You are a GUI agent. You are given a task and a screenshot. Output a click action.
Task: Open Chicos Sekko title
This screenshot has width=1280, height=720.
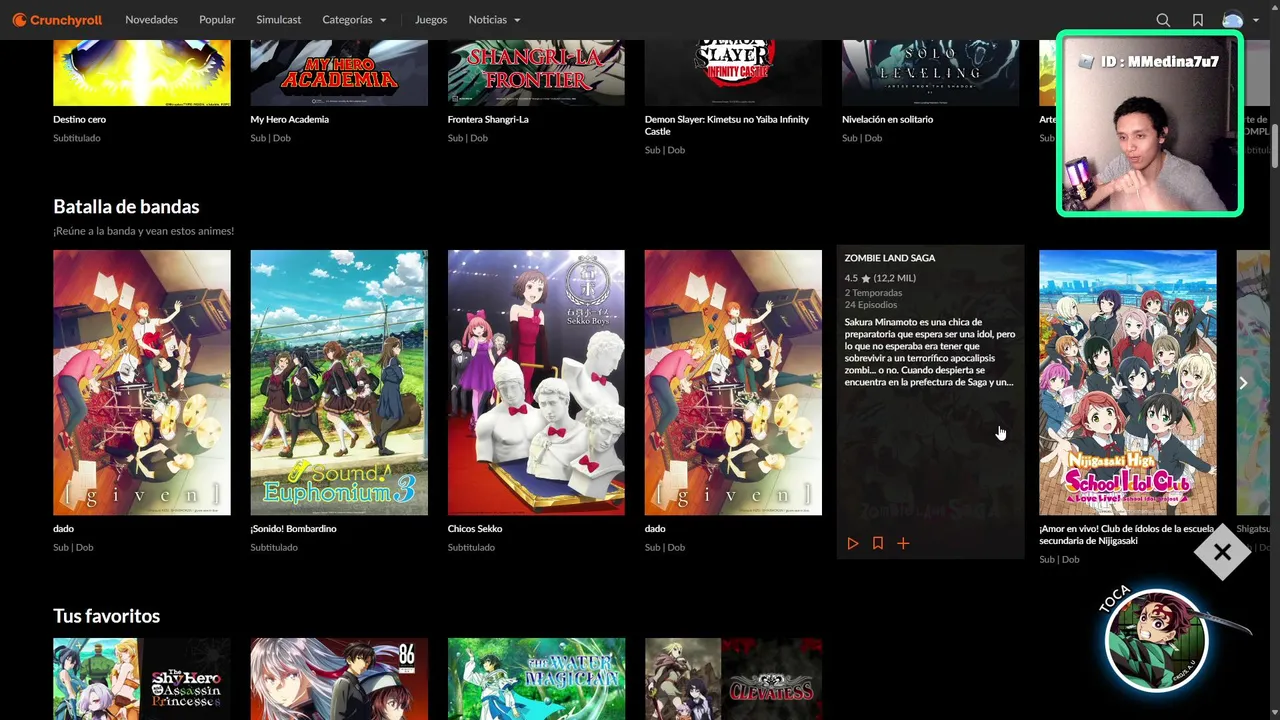(475, 528)
